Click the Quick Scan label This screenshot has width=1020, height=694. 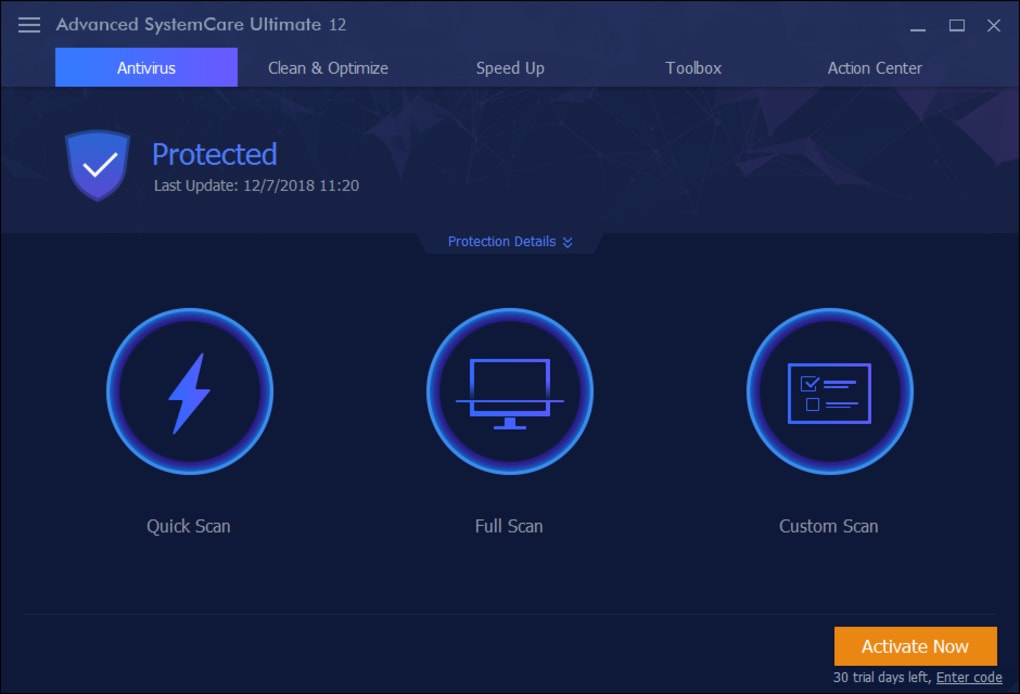click(x=189, y=526)
